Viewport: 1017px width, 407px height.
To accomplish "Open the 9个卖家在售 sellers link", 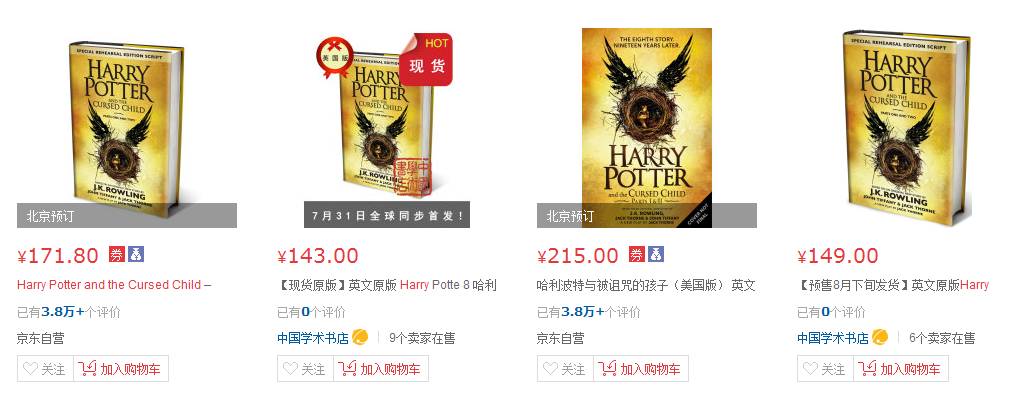I will [422, 338].
